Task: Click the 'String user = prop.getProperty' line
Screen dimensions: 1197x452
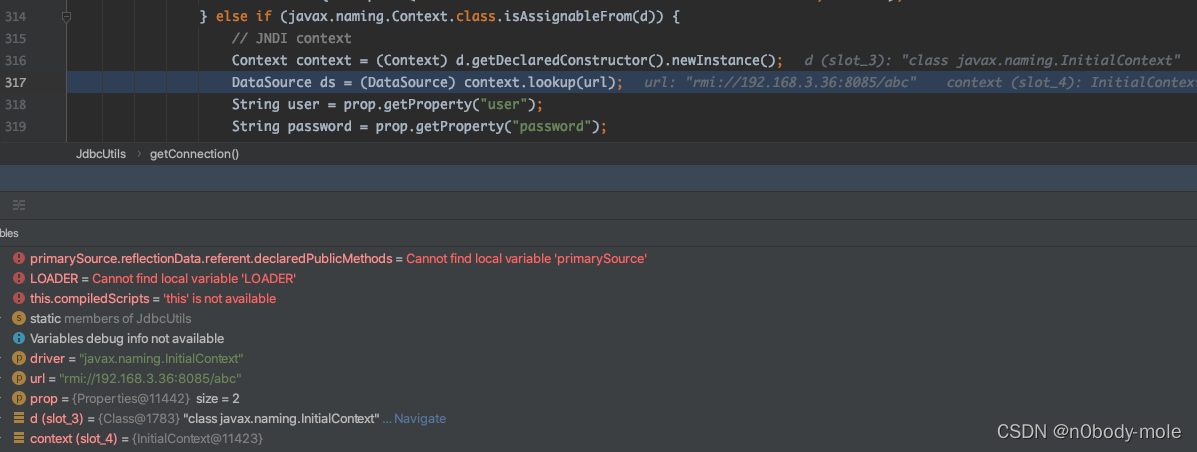Action: 389,105
